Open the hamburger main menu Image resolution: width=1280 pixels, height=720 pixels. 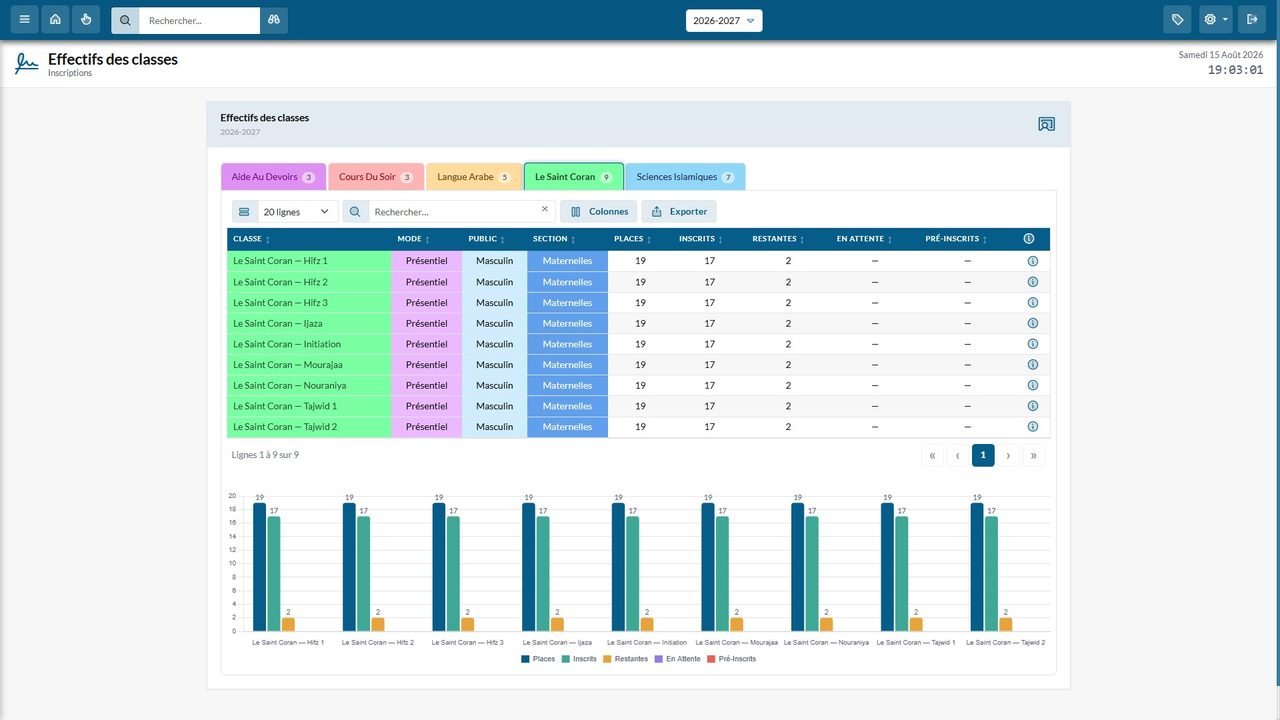click(25, 20)
